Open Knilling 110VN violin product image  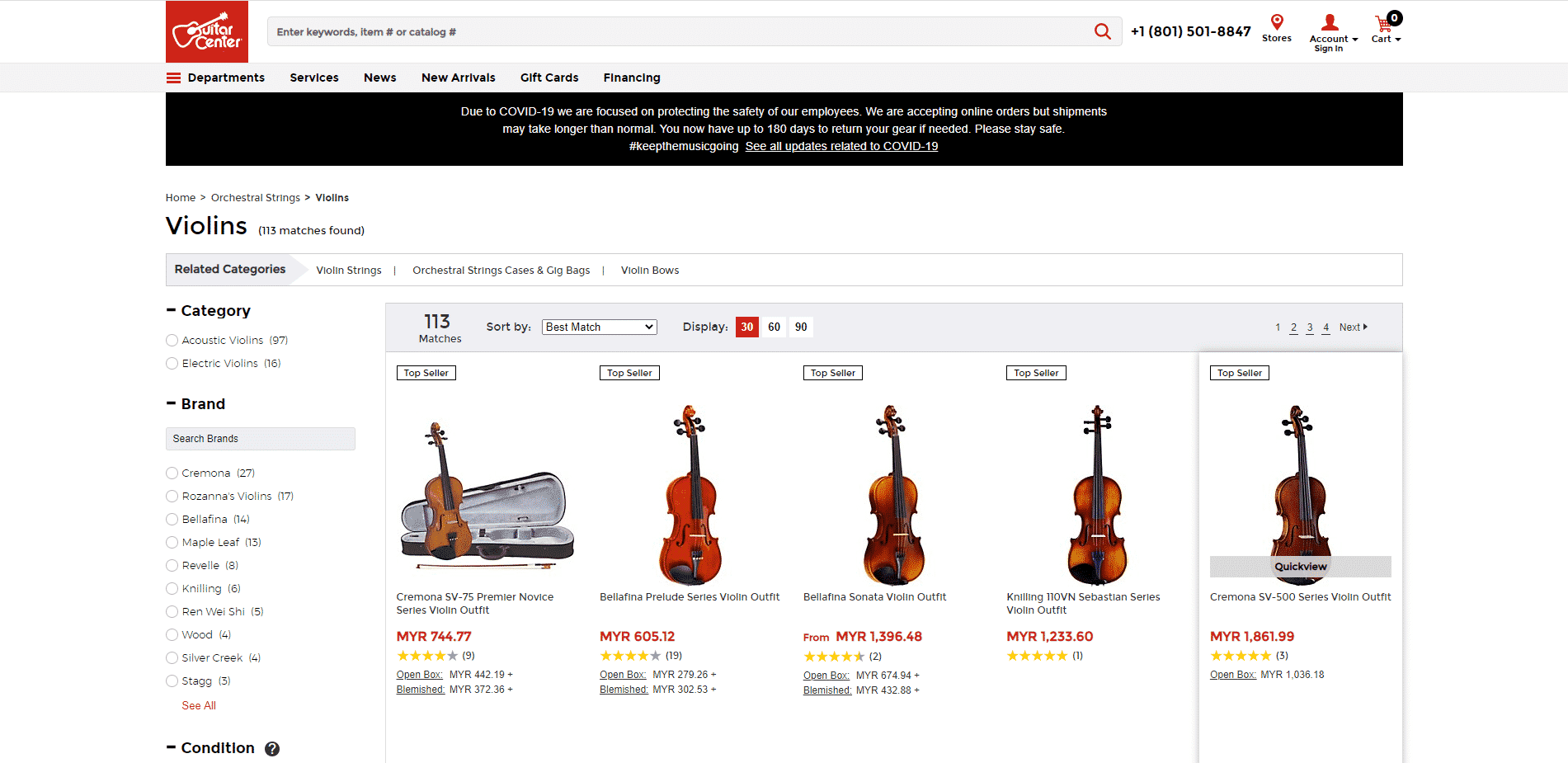pos(1097,495)
